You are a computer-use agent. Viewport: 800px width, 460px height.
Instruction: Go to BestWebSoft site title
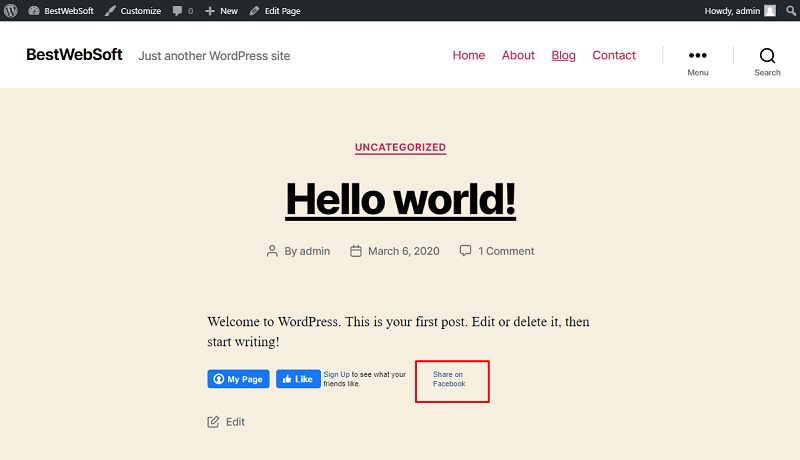(74, 55)
